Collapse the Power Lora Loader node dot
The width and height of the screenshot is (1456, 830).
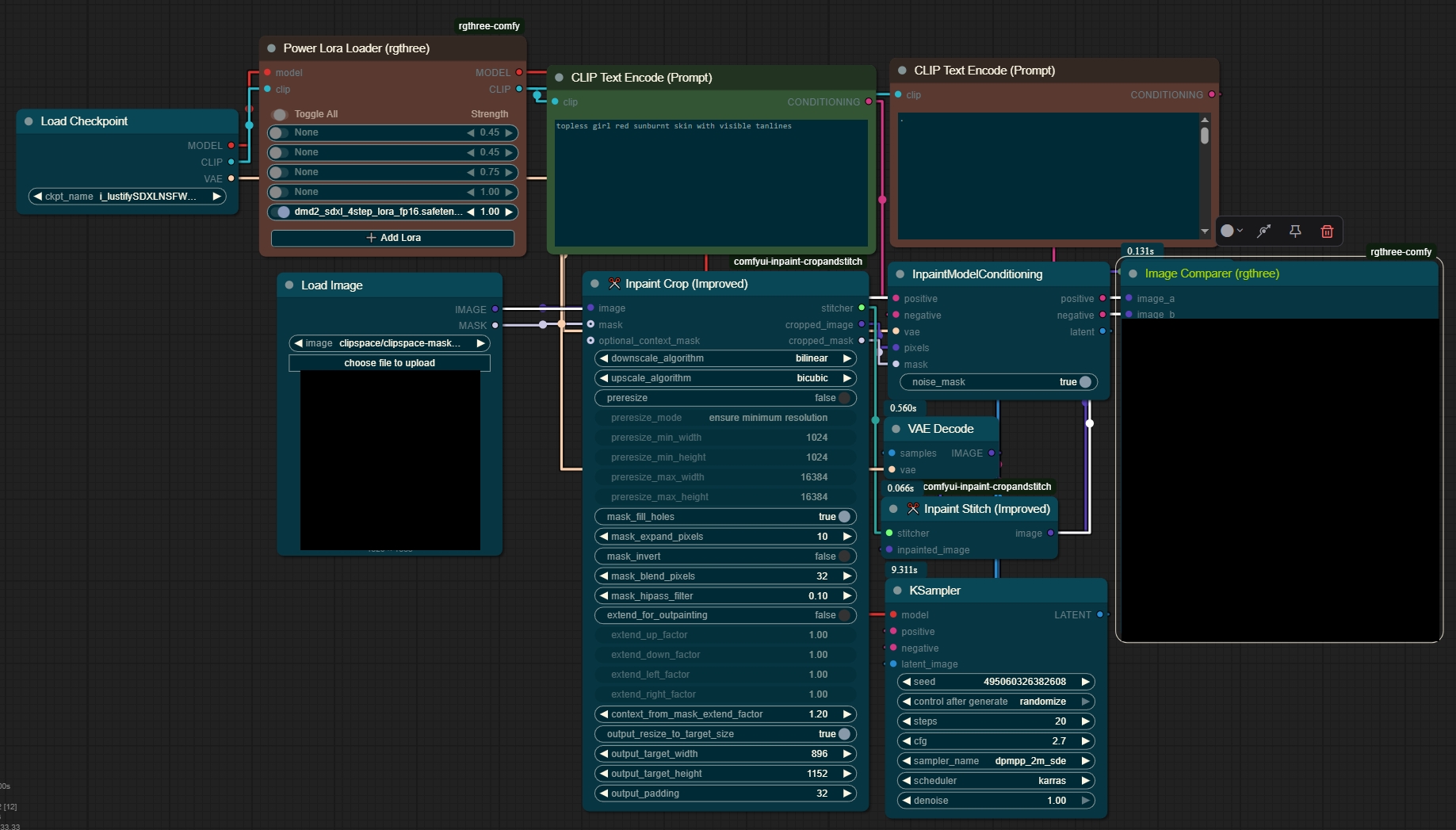pos(272,48)
